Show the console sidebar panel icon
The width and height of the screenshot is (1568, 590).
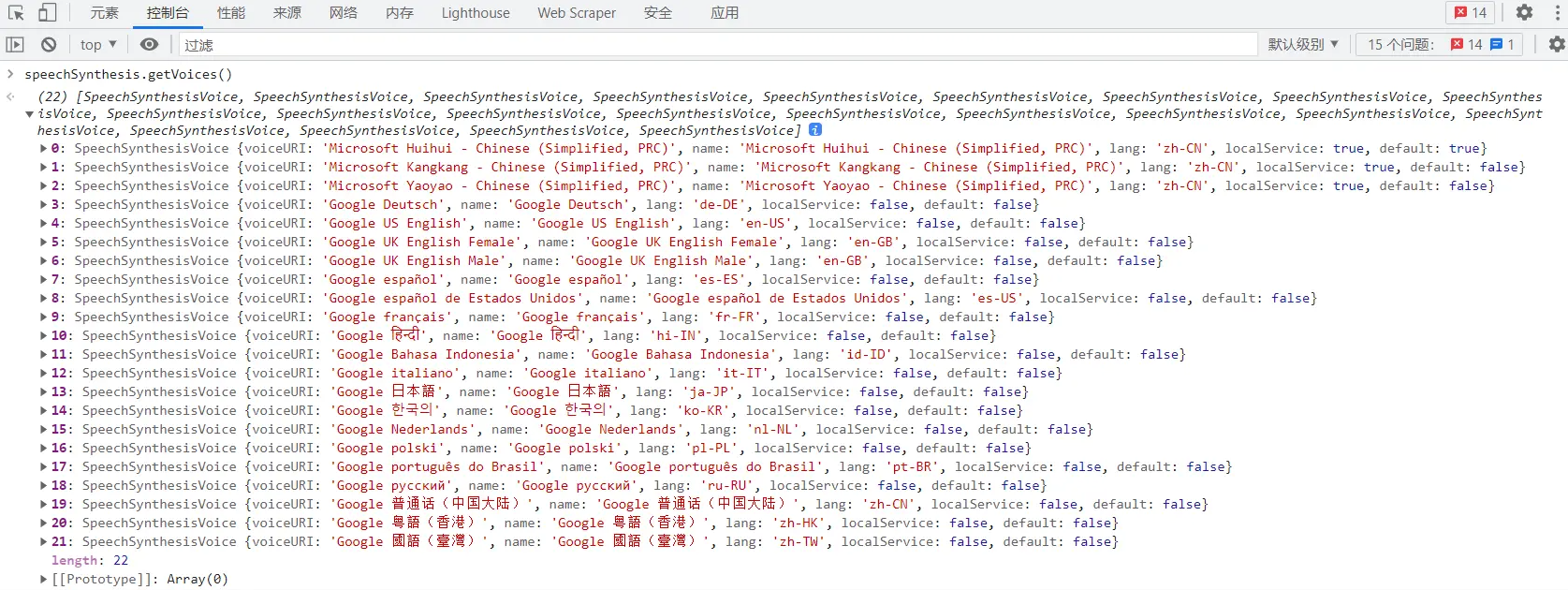[15, 44]
